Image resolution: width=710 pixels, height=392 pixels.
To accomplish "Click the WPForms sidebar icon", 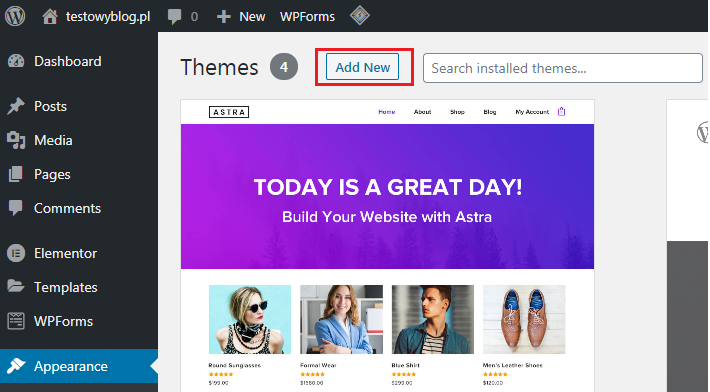I will point(16,321).
